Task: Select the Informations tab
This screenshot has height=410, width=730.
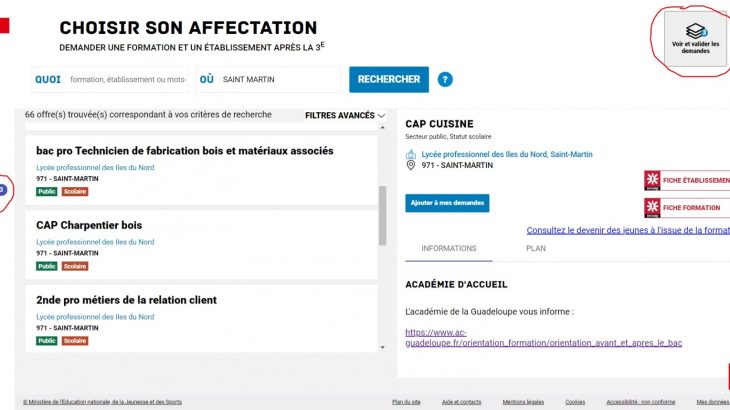Action: tap(449, 248)
